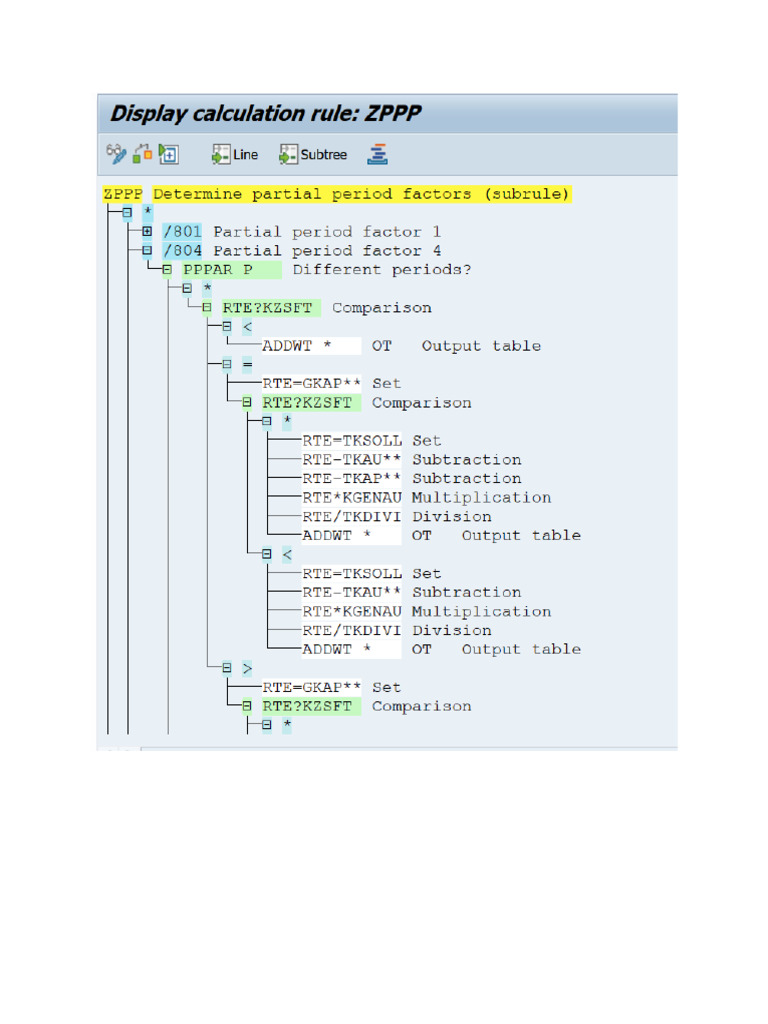The image size is (768, 1024).
Task: Click the text 'Partial period factor 4'
Action: [327, 250]
